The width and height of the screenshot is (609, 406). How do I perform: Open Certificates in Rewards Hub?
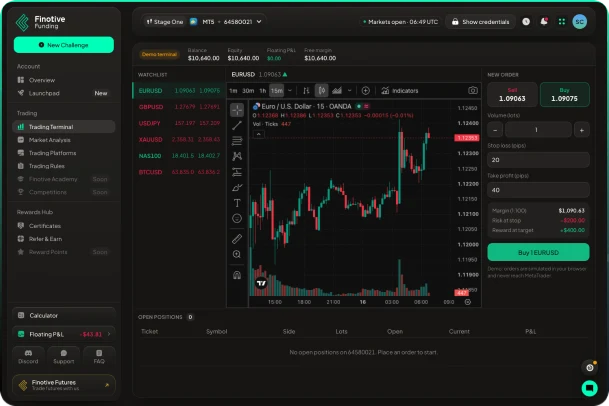click(64, 226)
